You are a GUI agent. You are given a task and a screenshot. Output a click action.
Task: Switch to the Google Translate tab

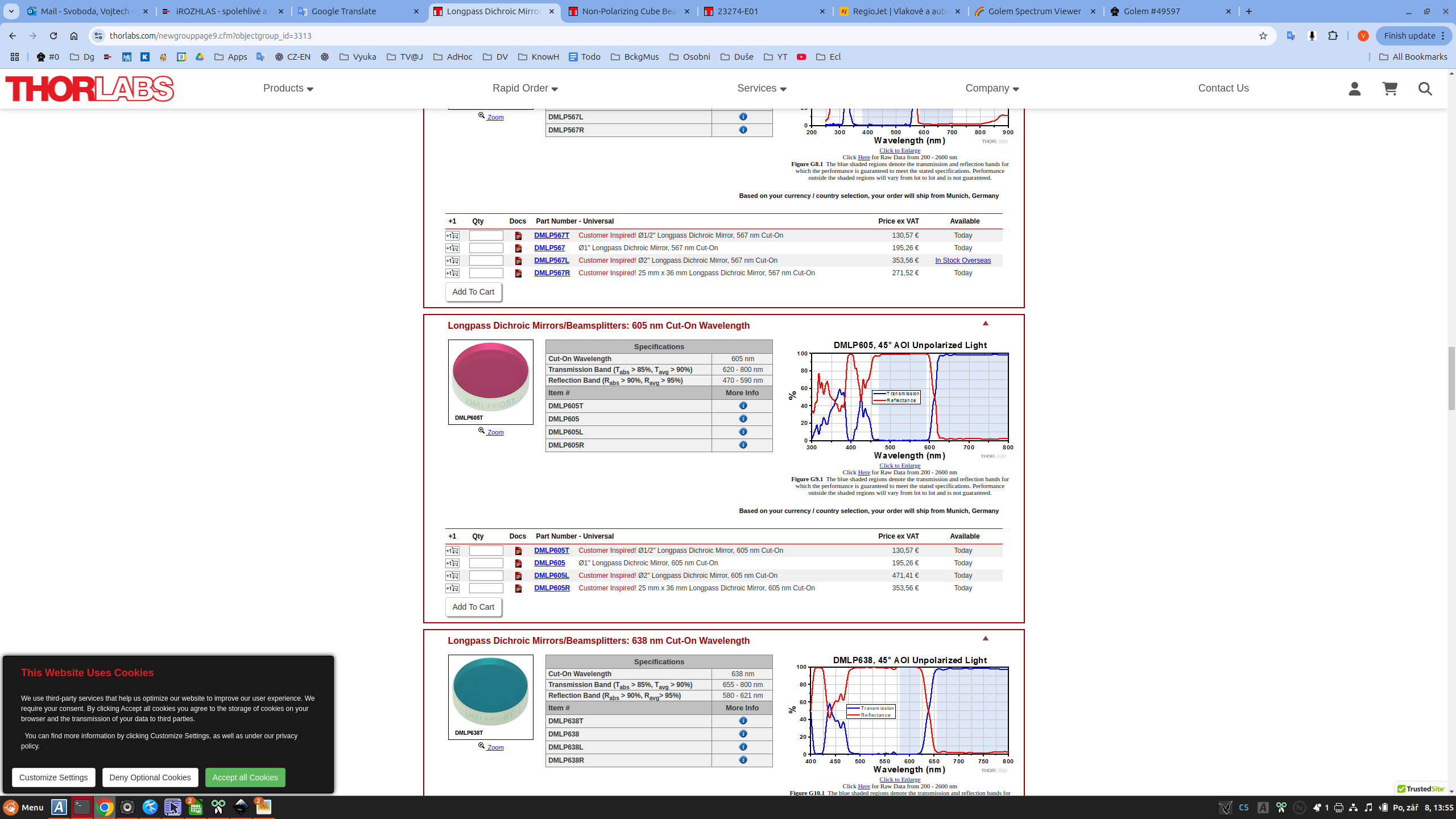point(344,11)
